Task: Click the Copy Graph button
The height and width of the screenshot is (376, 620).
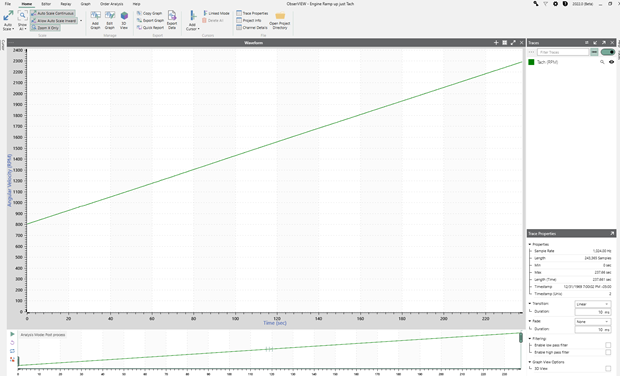Action: coord(149,13)
